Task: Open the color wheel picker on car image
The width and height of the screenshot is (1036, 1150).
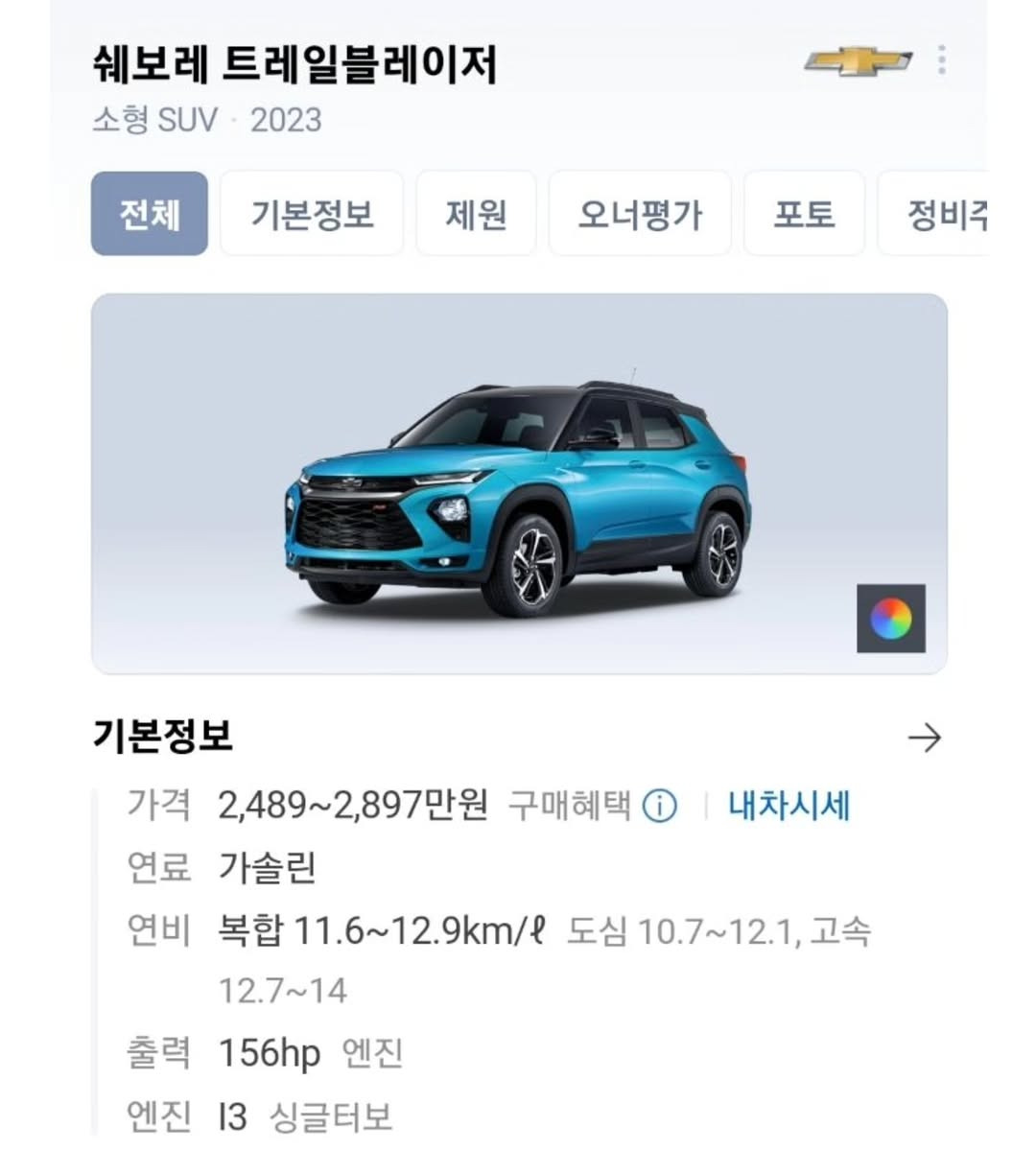Action: [x=891, y=619]
